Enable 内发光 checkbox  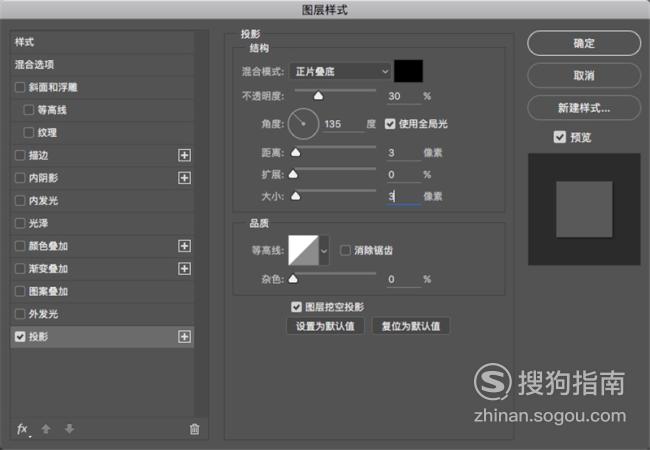point(19,201)
